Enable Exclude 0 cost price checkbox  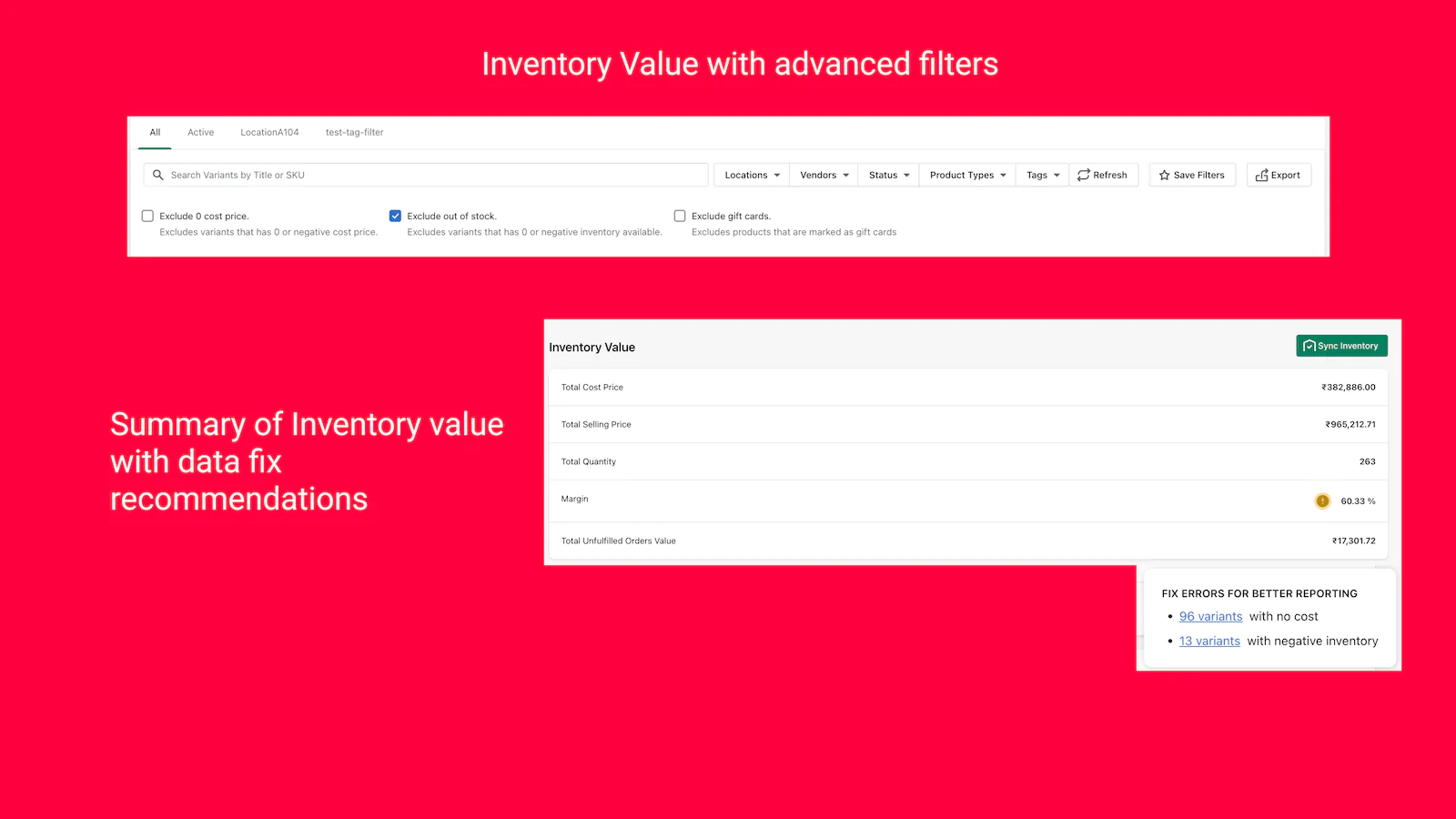(147, 216)
